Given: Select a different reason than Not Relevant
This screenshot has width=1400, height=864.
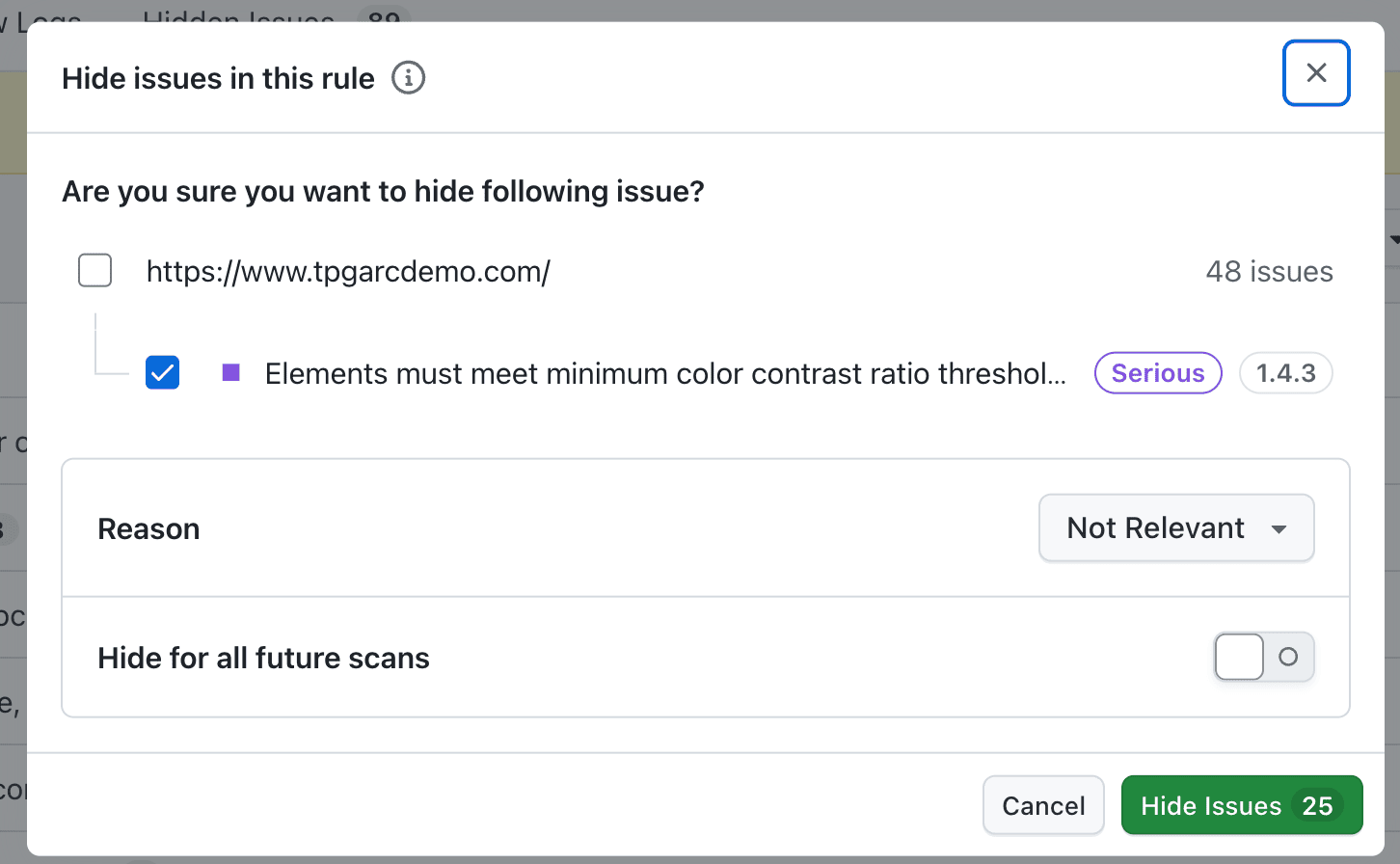Looking at the screenshot, I should [x=1175, y=527].
